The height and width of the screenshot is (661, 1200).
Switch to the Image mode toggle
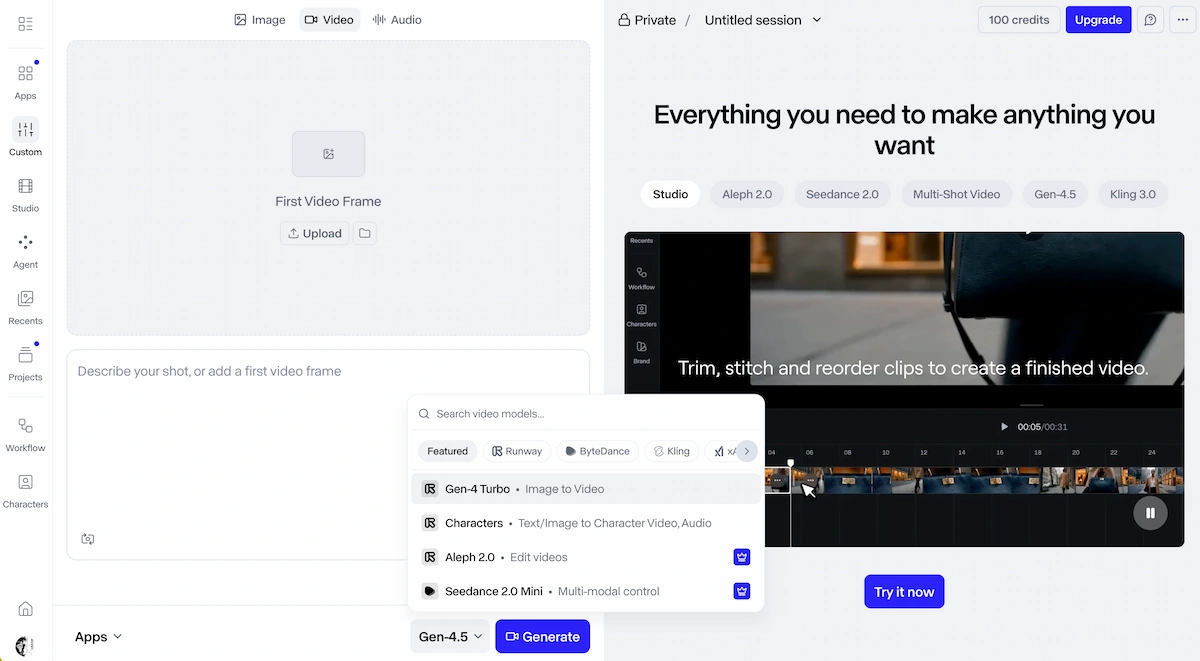pyautogui.click(x=260, y=20)
